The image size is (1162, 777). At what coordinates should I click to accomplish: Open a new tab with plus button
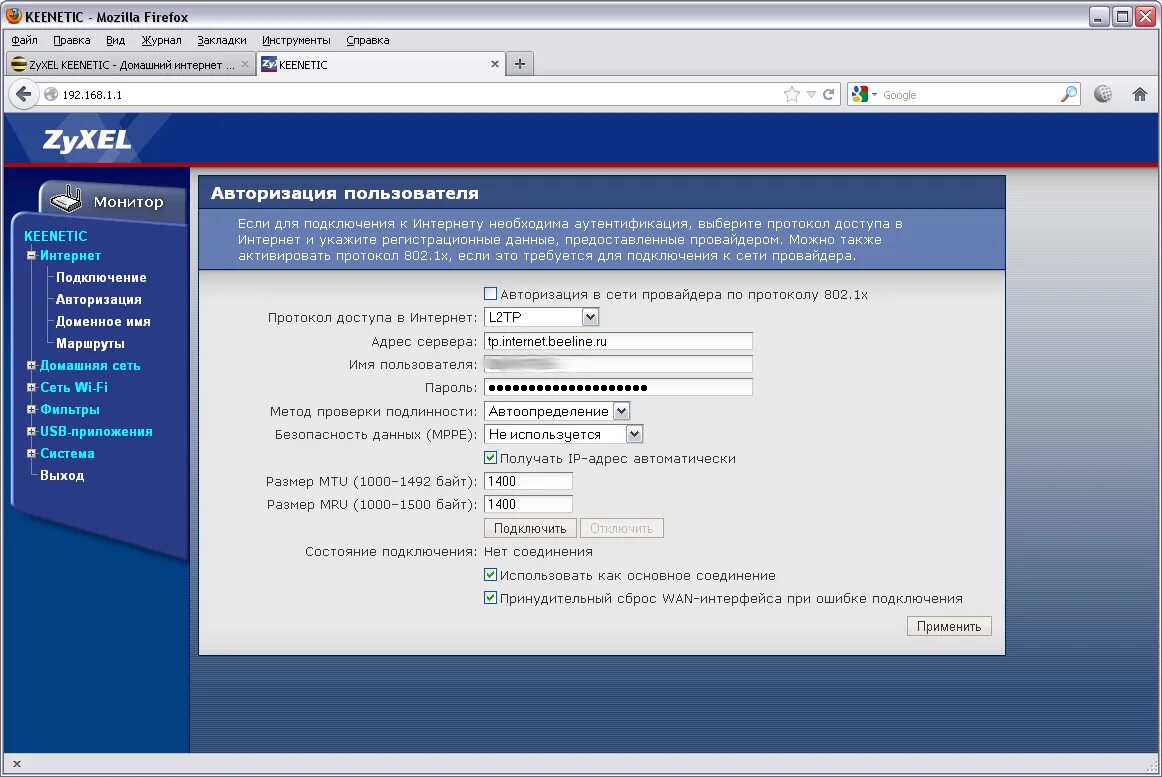click(519, 64)
